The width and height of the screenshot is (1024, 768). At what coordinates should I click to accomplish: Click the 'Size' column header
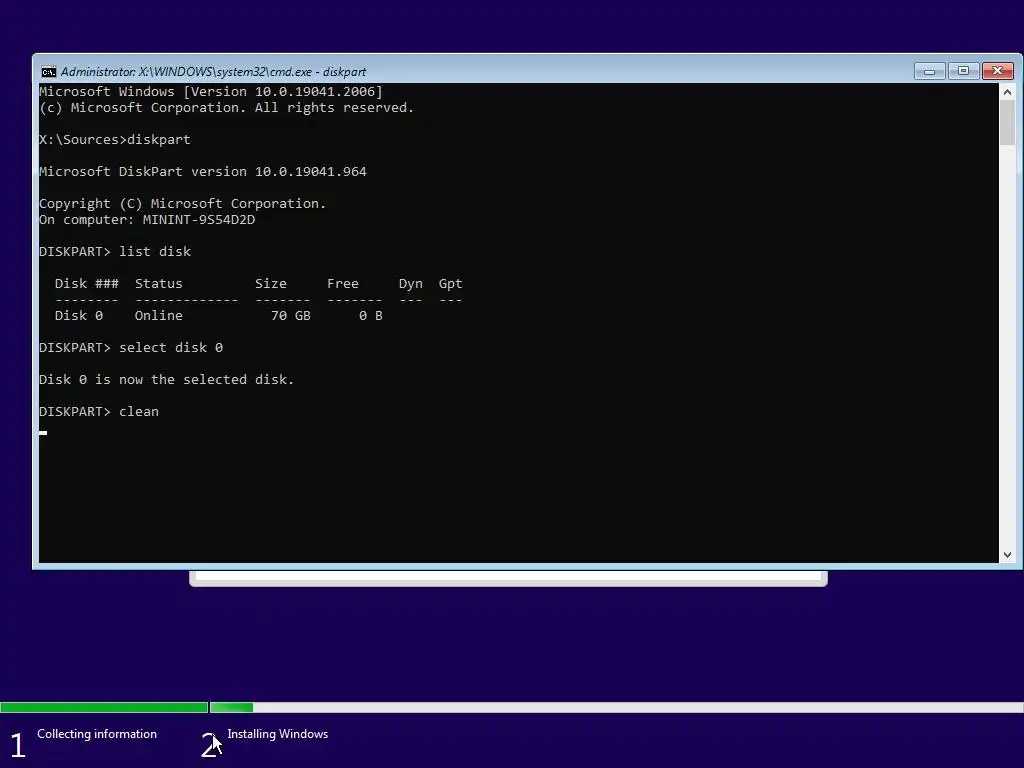tap(270, 283)
